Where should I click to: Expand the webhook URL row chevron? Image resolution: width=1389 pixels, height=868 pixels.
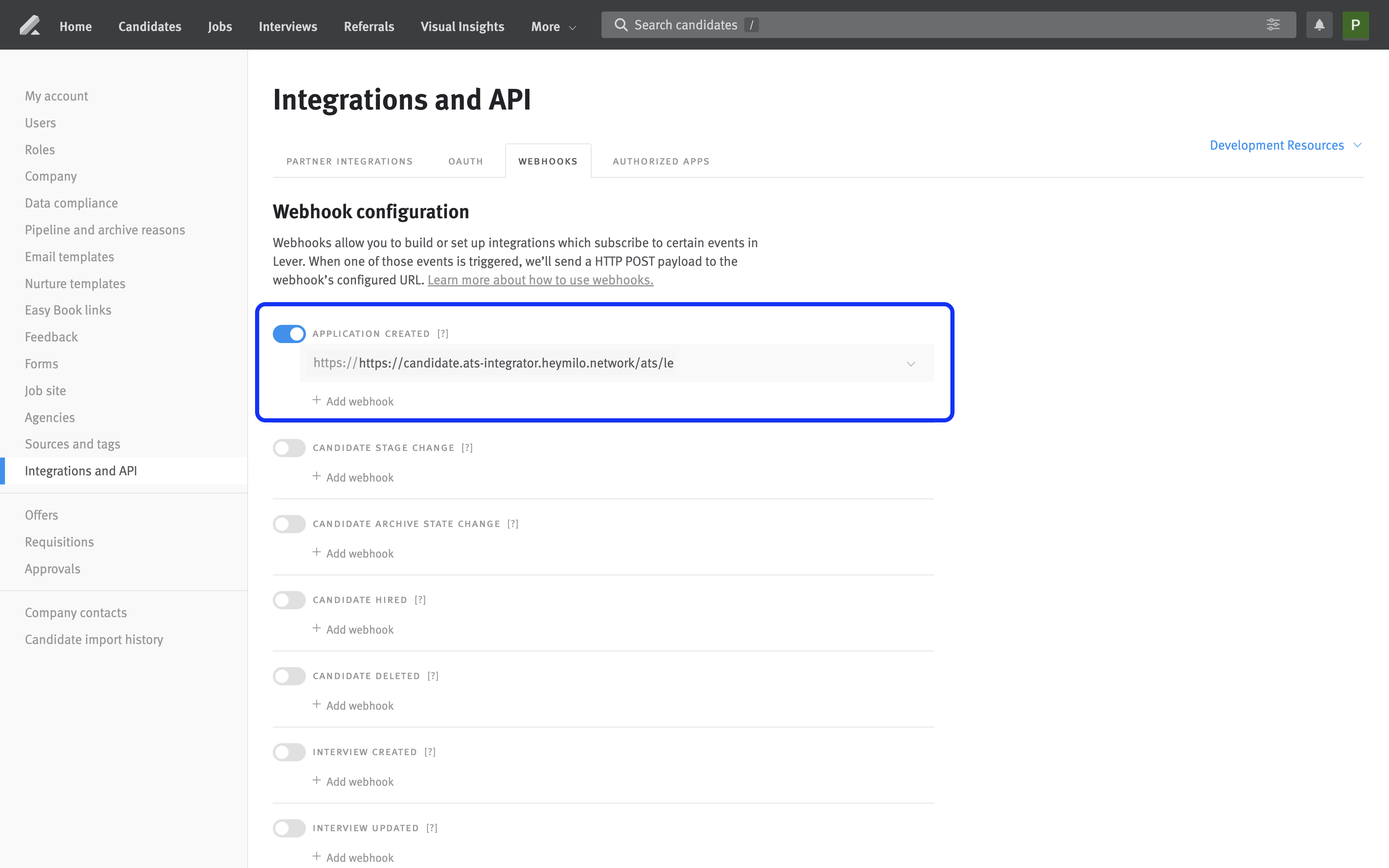pyautogui.click(x=910, y=364)
